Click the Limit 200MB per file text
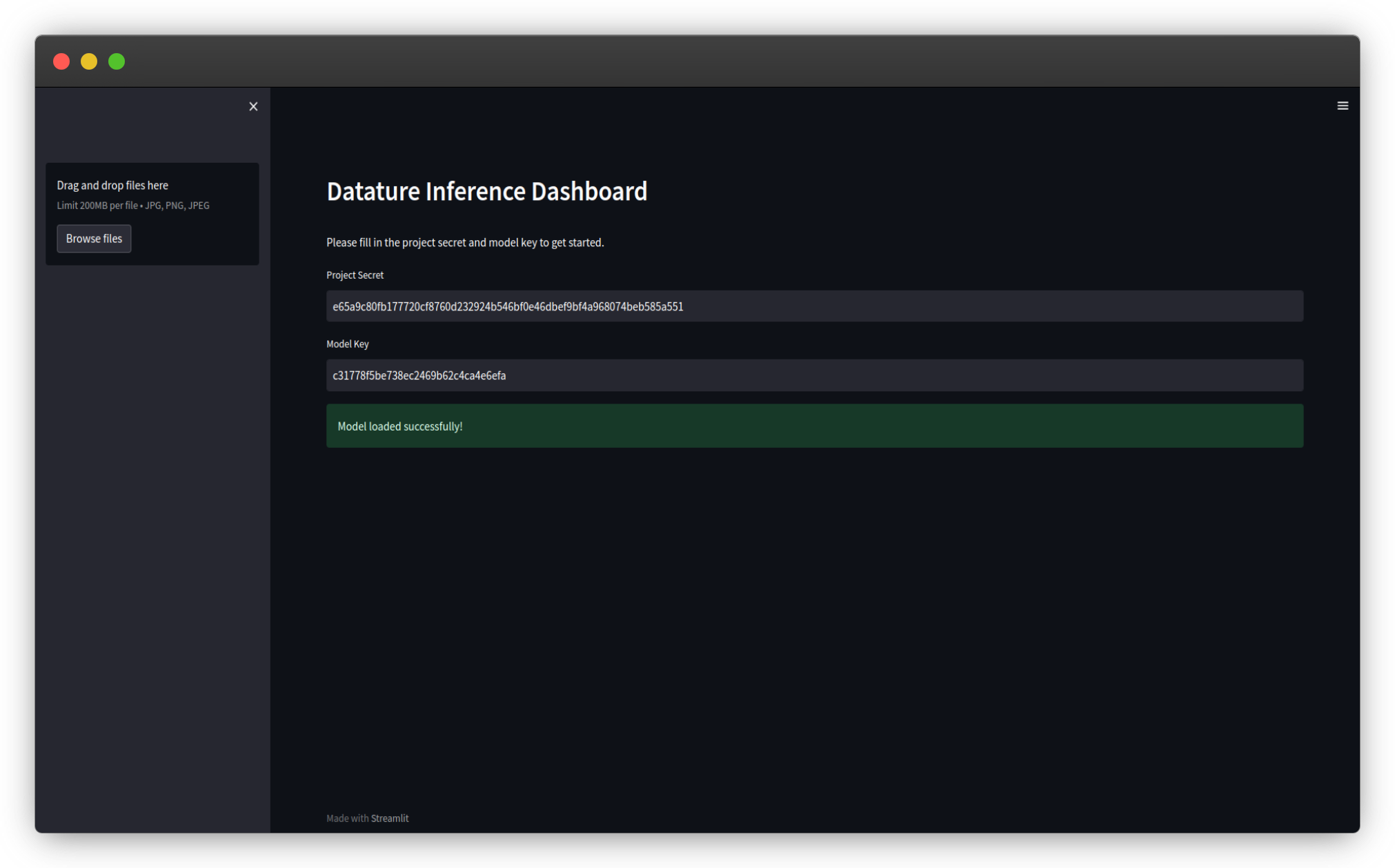 [133, 205]
